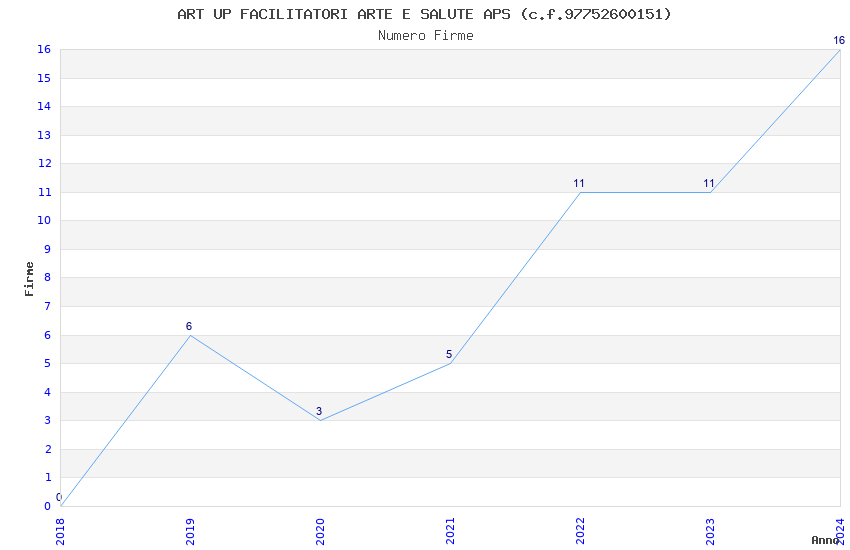Click y-axis tick value 7
This screenshot has height=550, width=850.
(48, 307)
